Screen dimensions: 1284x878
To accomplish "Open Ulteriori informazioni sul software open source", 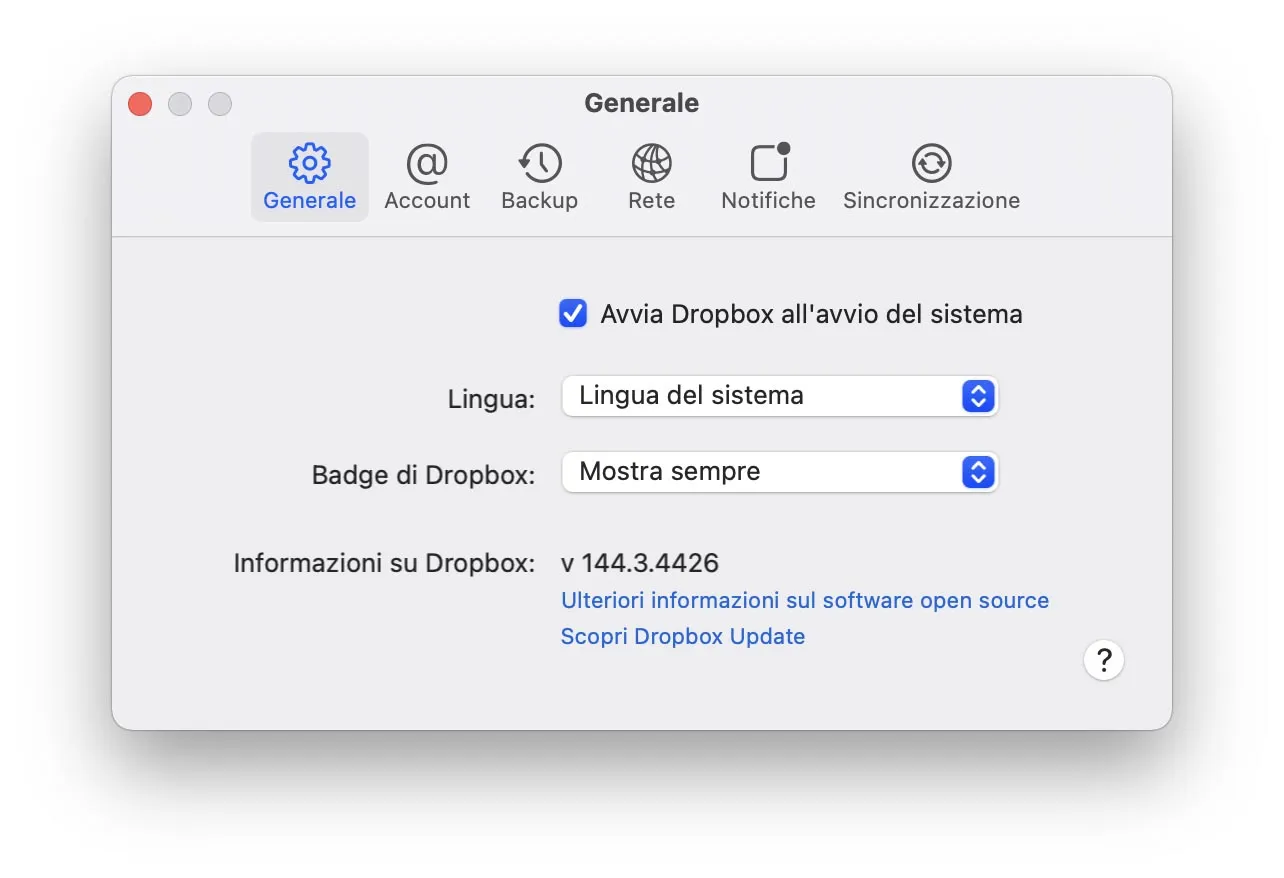I will 804,600.
